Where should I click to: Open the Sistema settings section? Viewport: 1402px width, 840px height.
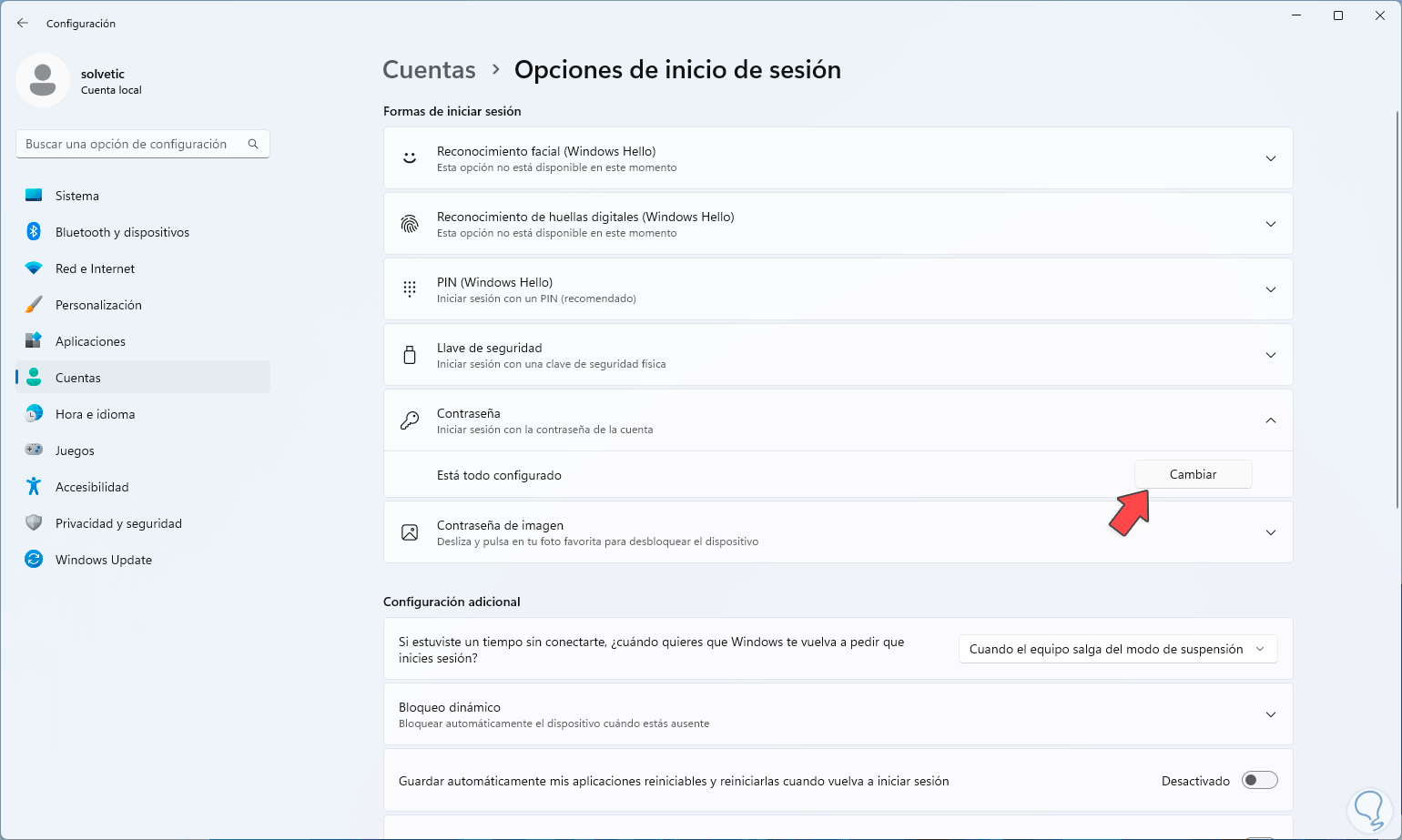click(143, 196)
